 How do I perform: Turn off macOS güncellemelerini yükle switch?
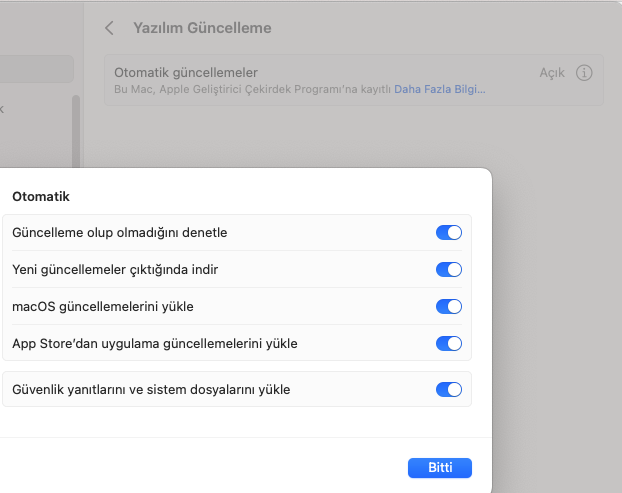[x=448, y=307]
